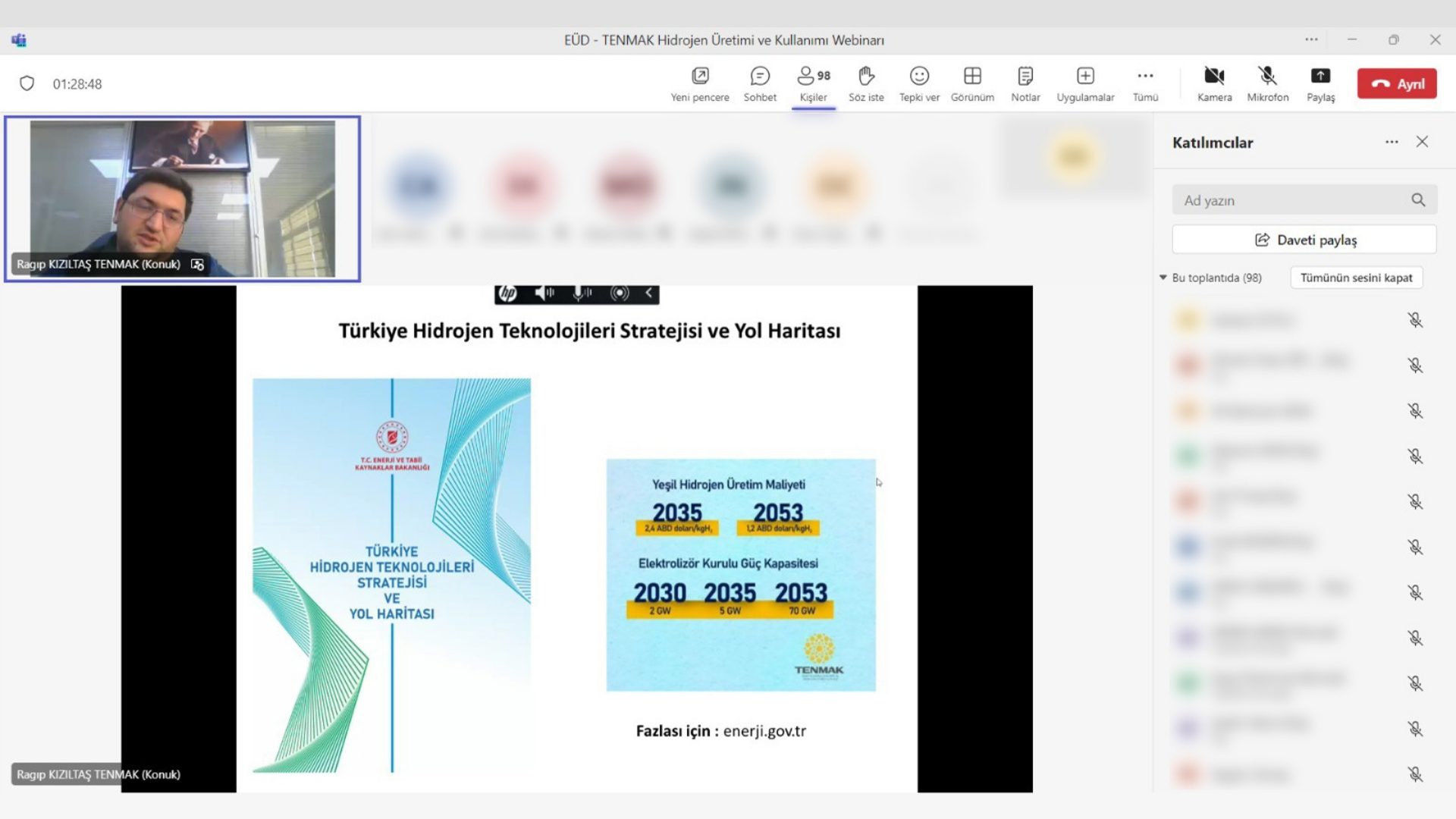Click muted mic of last visible participant
Viewport: 1456px width, 819px height.
[x=1415, y=774]
